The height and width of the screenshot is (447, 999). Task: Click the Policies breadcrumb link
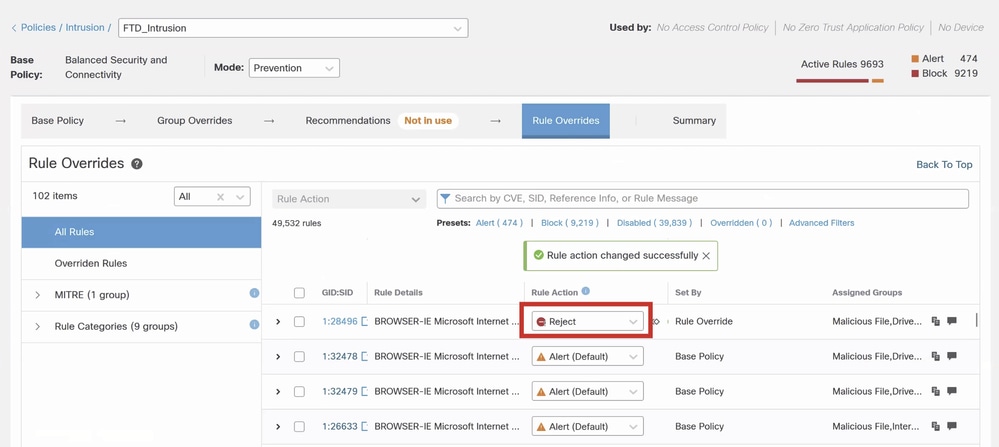click(x=38, y=28)
